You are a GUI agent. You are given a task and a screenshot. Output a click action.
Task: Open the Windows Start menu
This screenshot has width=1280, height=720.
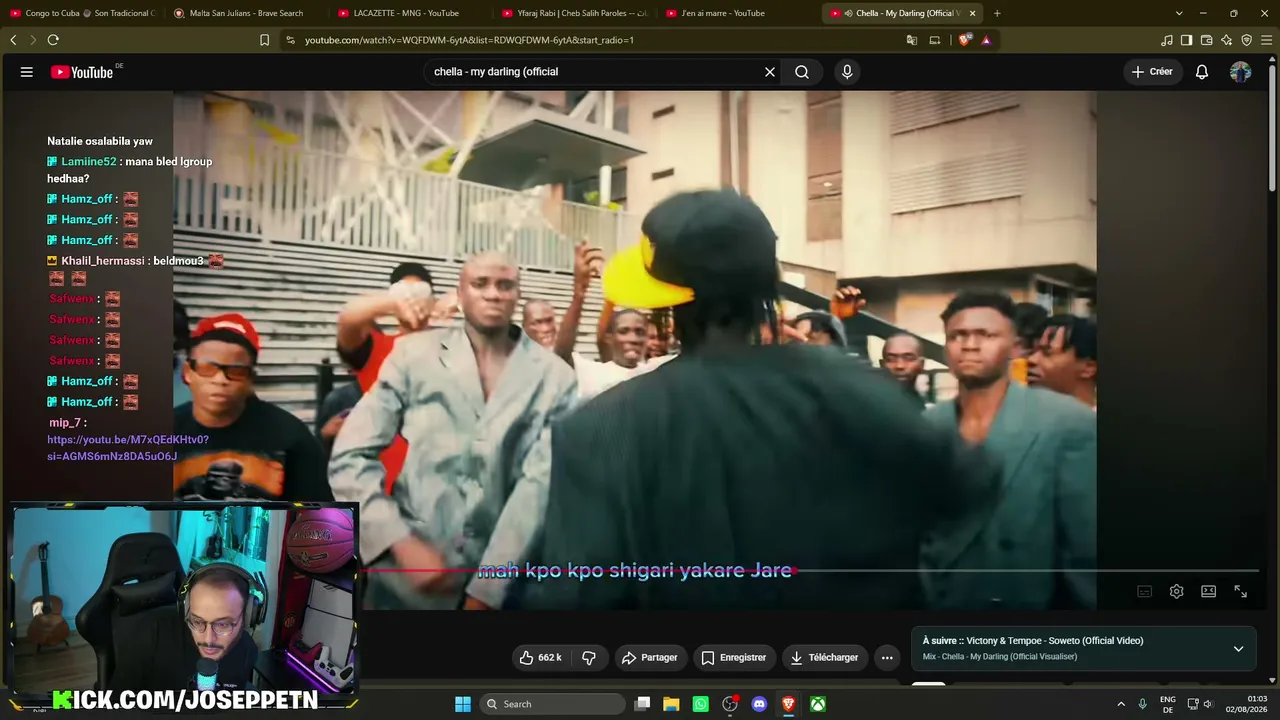(463, 704)
